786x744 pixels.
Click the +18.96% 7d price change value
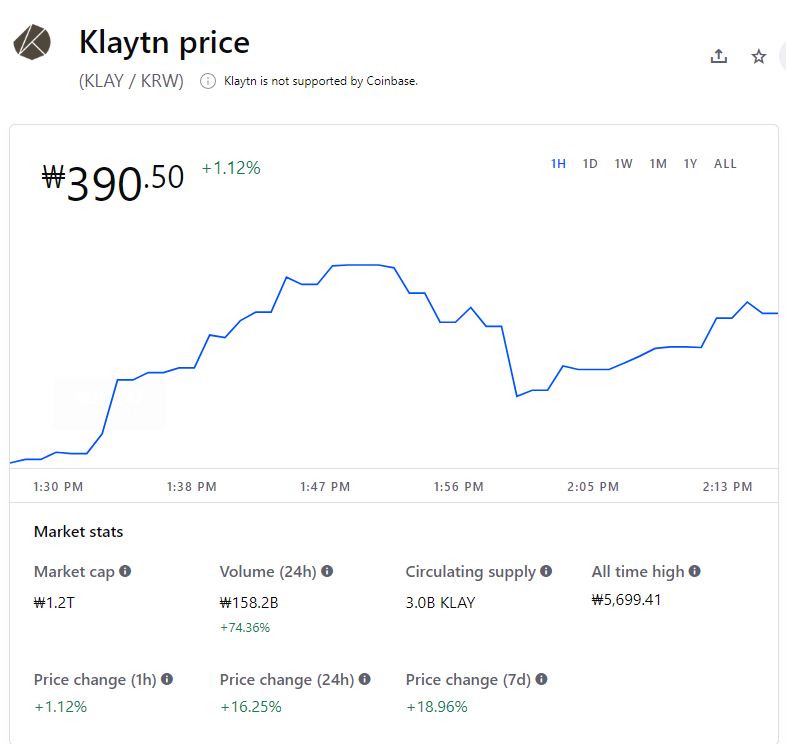[437, 707]
